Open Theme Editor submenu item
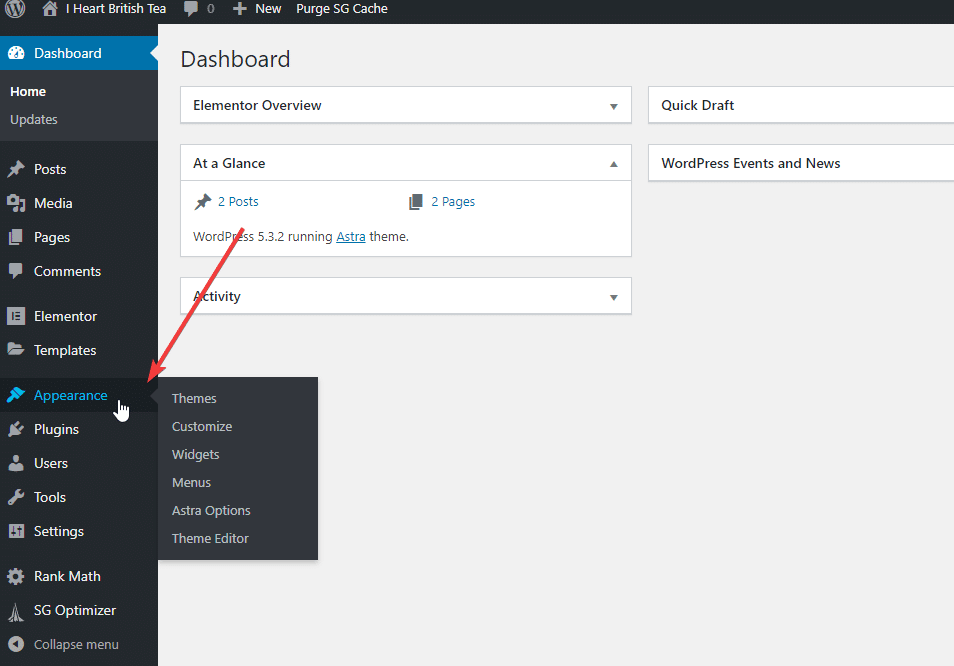This screenshot has width=954, height=666. pyautogui.click(x=210, y=538)
